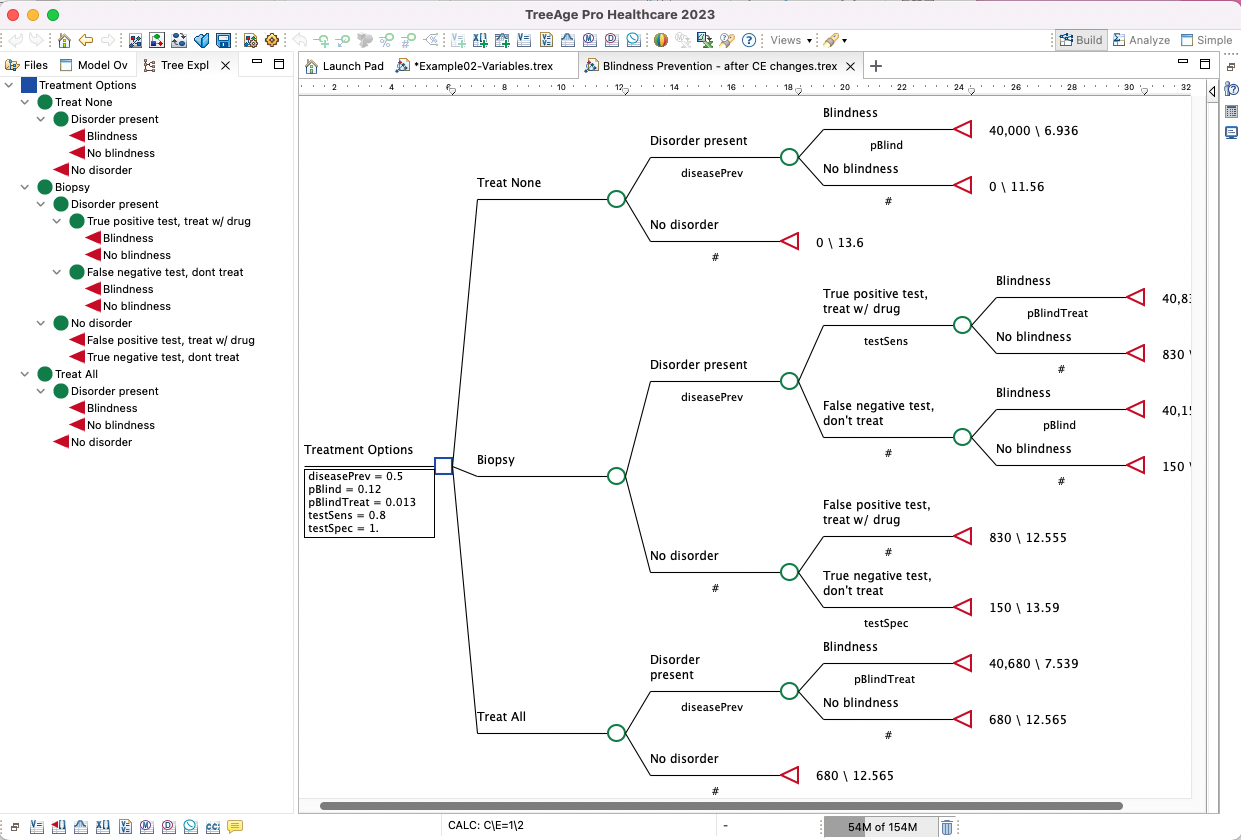The image size is (1241, 840).
Task: Click the V= variables icon in bottom toolbar
Action: tap(37, 827)
